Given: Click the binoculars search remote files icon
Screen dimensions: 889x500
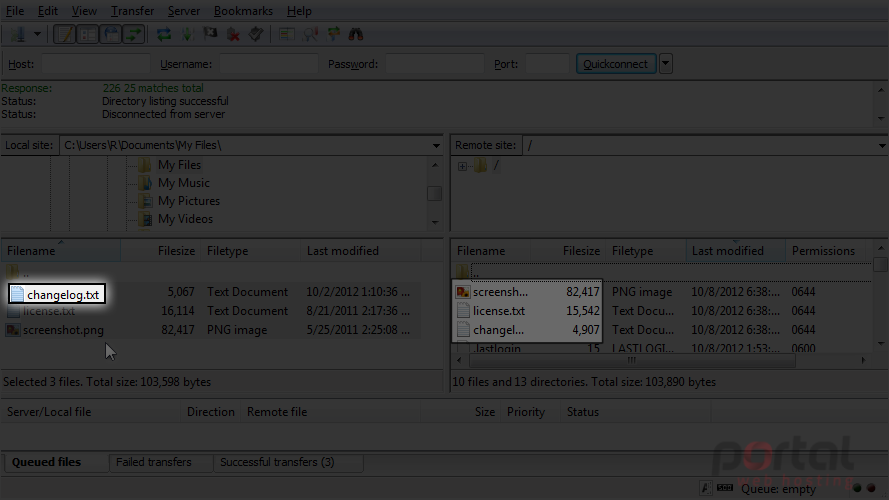Looking at the screenshot, I should click(355, 35).
